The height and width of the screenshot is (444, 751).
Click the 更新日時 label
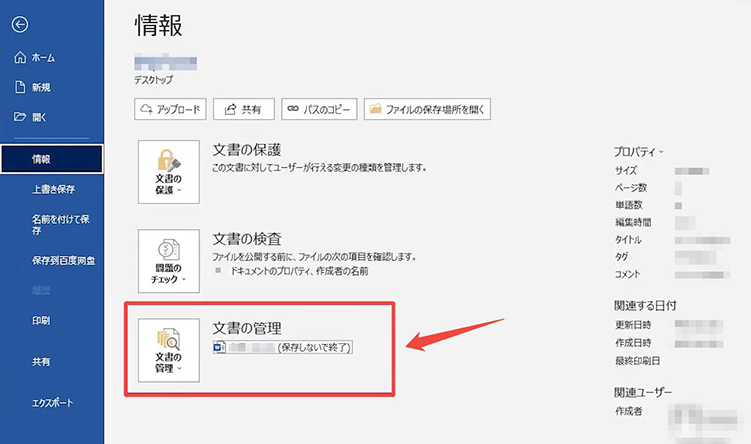(x=633, y=325)
